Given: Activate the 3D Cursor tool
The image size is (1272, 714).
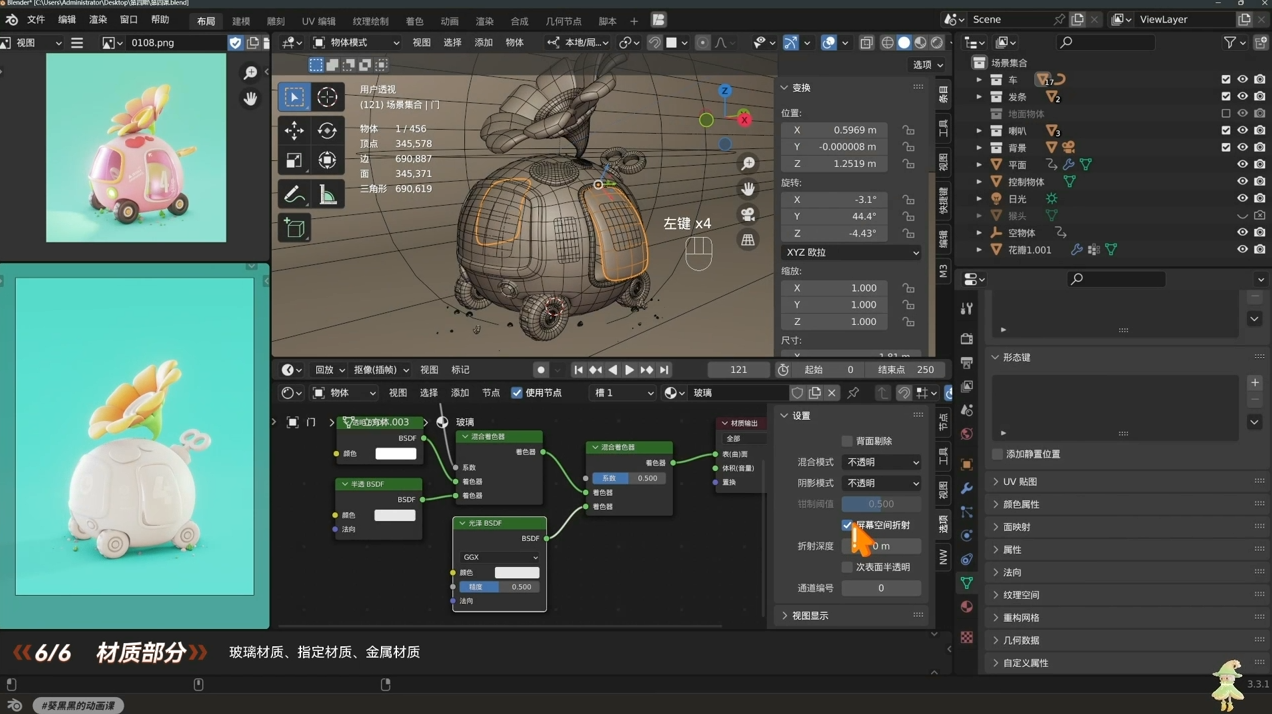Looking at the screenshot, I should [x=327, y=97].
